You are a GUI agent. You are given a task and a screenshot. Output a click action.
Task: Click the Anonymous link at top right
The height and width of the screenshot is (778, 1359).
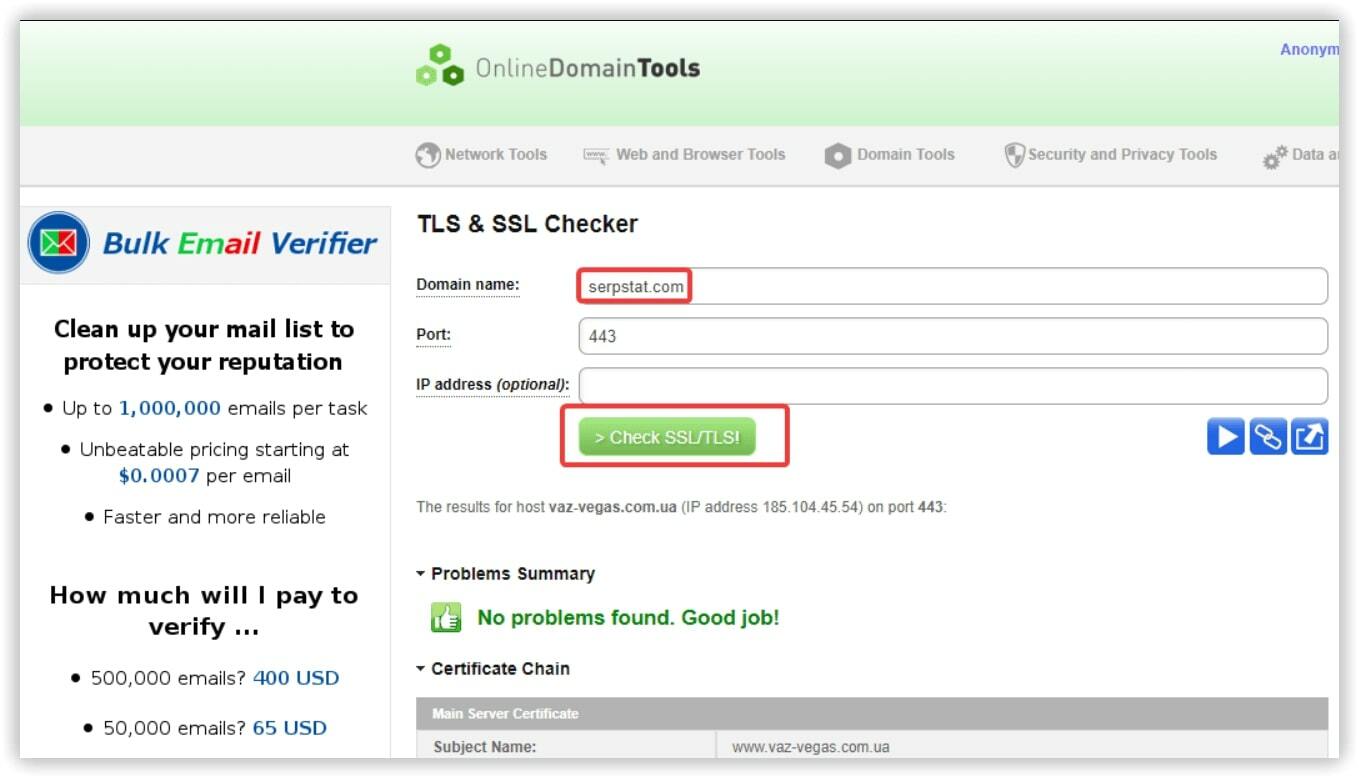(x=1309, y=50)
